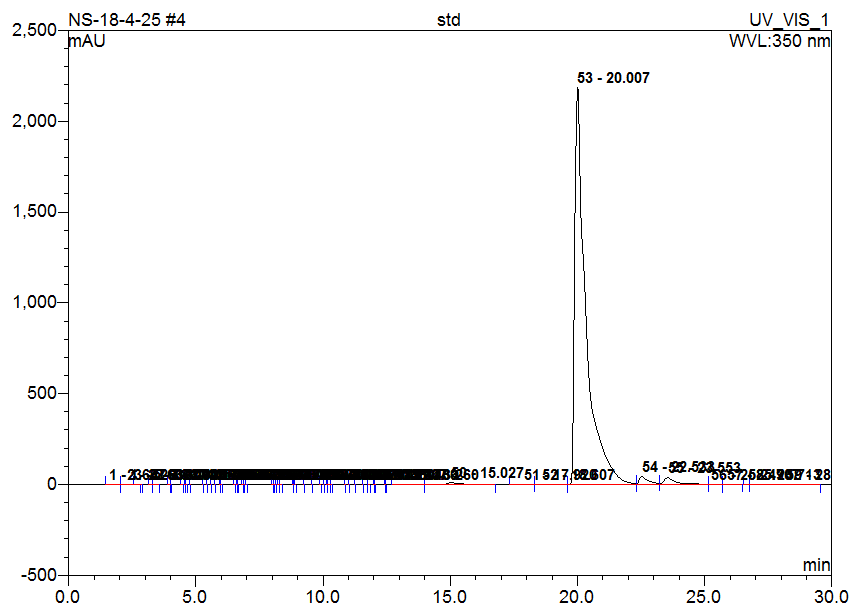Click the std title at top center
This screenshot has height=616, width=859.
pos(449,20)
